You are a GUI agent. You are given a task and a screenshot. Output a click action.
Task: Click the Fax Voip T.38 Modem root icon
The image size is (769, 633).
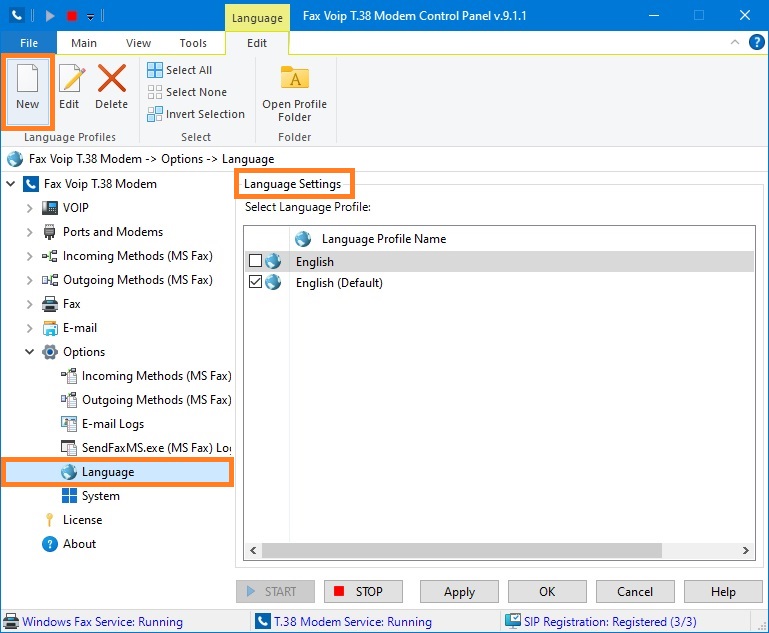pos(30,184)
